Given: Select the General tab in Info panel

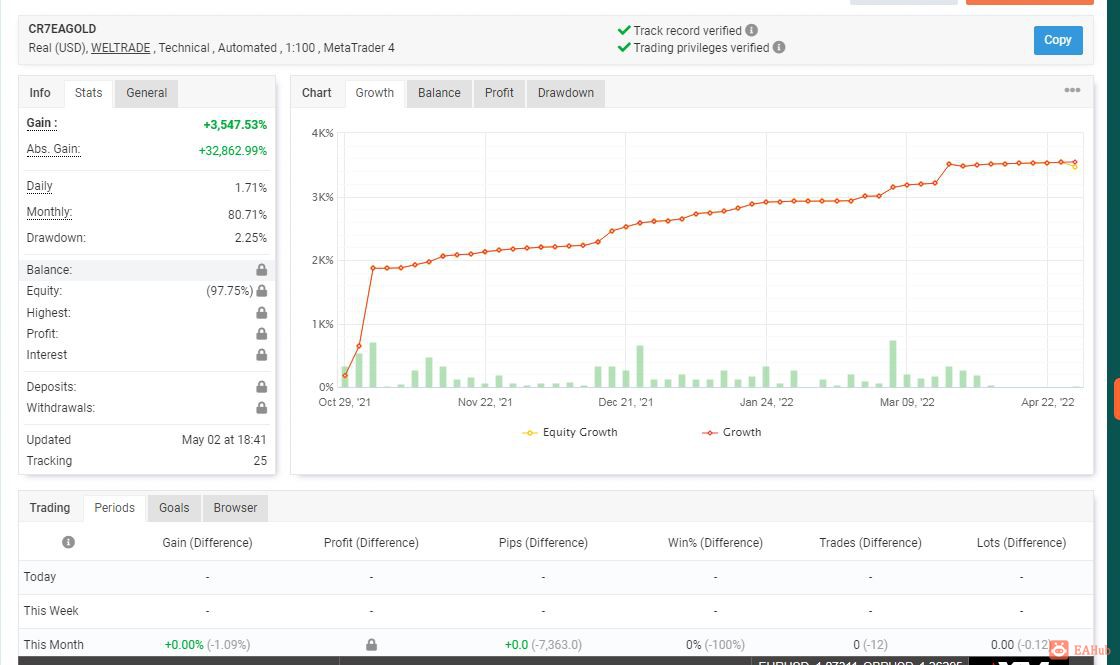Looking at the screenshot, I should point(146,93).
